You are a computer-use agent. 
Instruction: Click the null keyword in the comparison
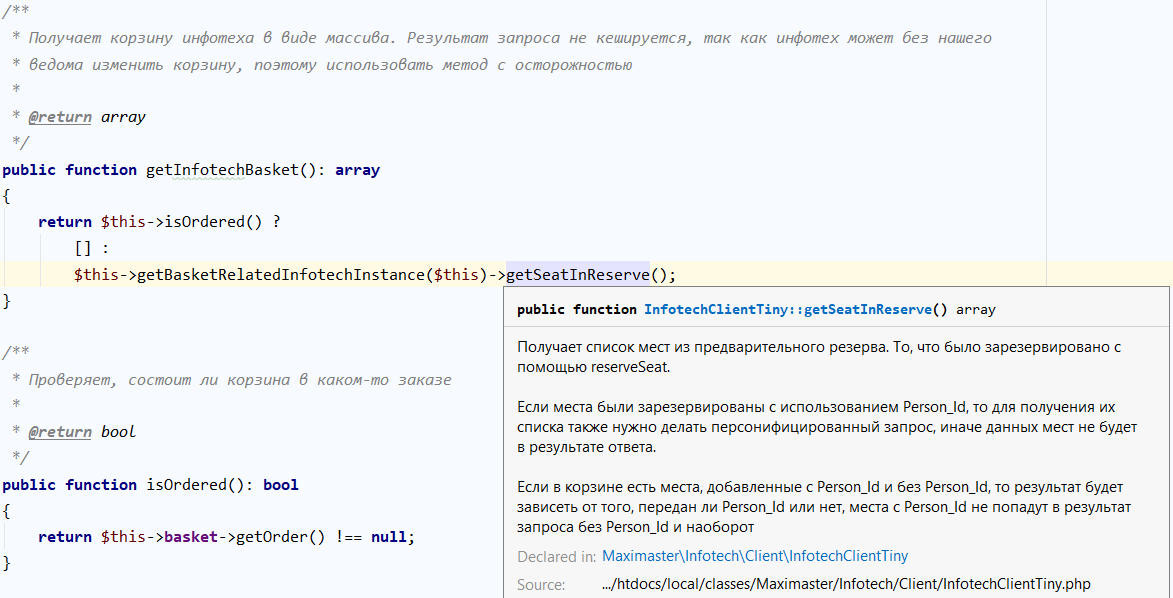click(x=389, y=537)
